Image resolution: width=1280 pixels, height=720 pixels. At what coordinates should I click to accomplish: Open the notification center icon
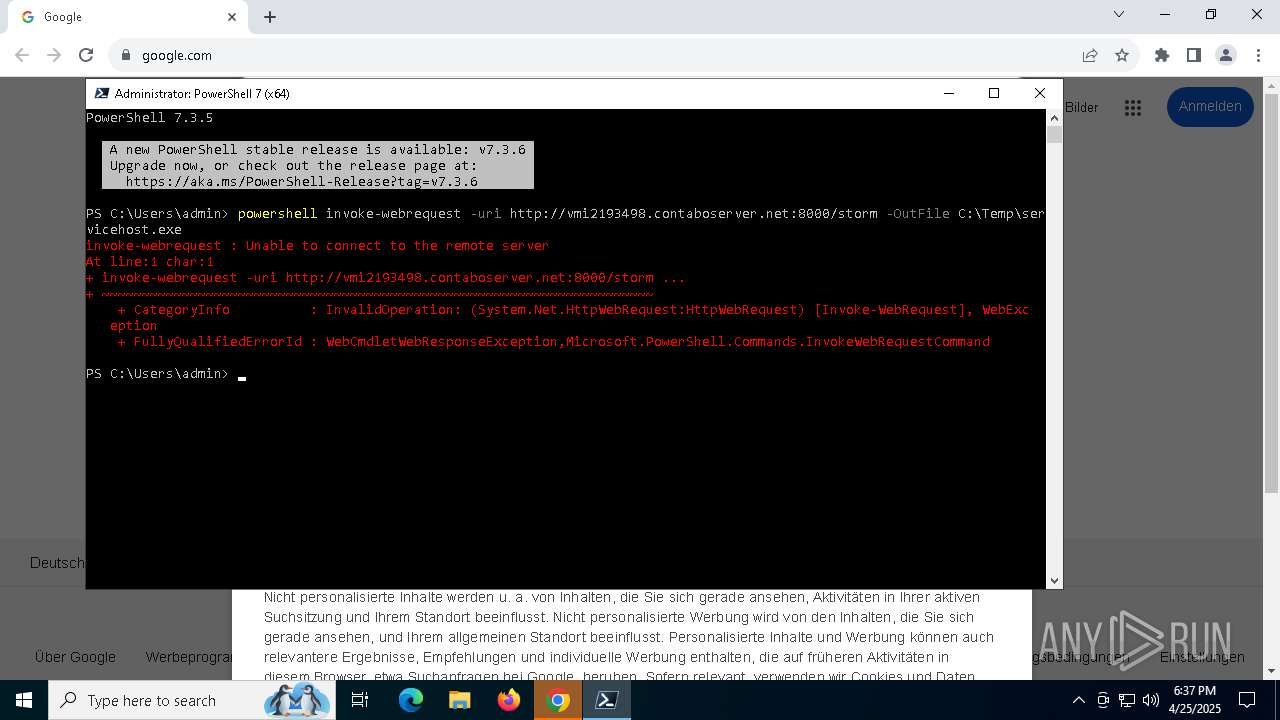click(1248, 700)
